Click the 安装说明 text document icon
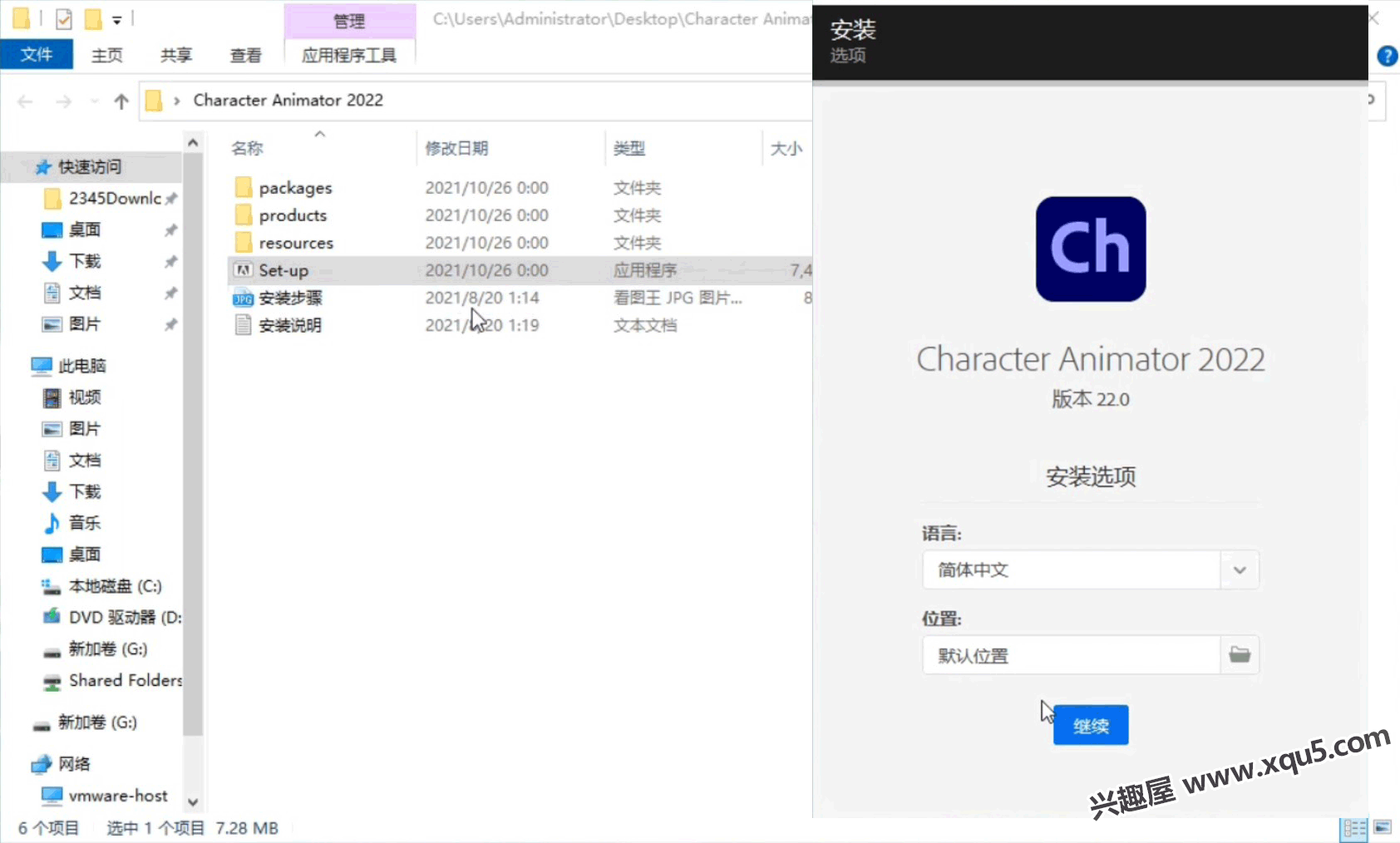 click(243, 325)
